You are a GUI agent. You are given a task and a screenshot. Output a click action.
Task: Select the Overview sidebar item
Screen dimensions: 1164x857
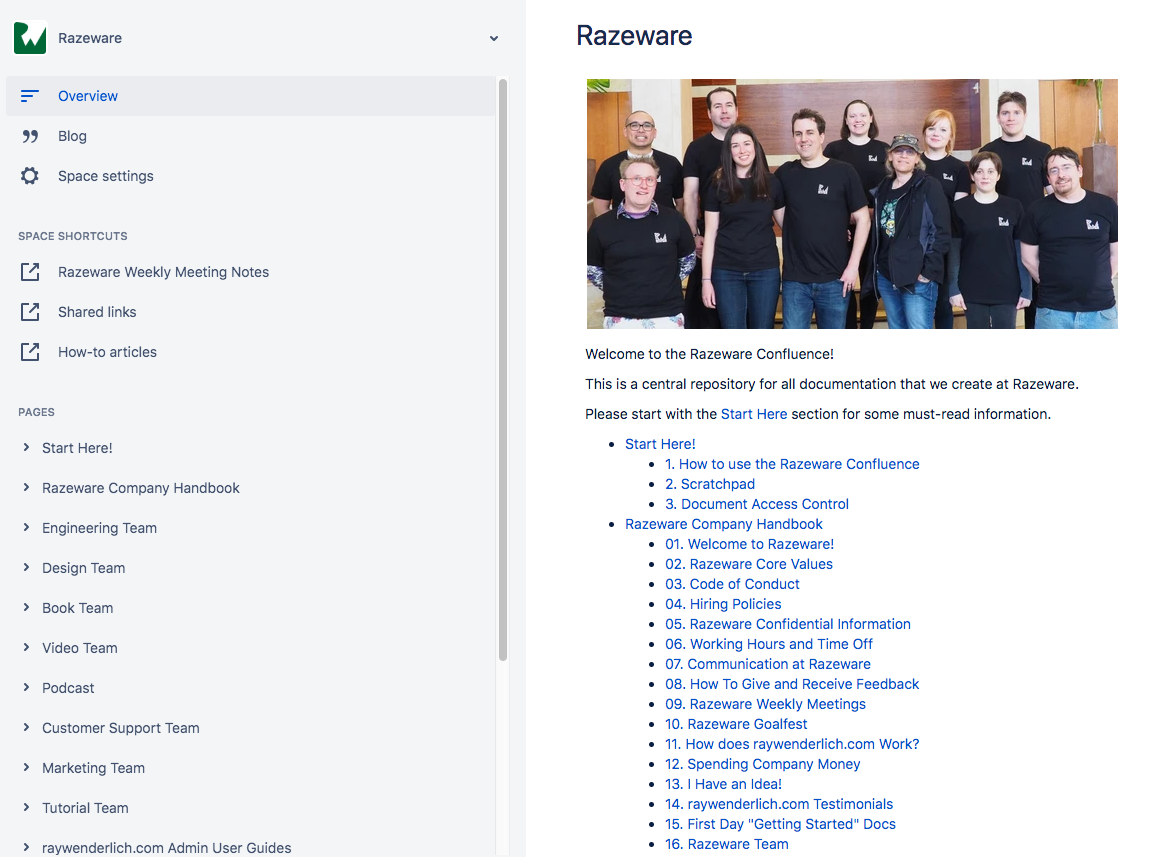coord(250,96)
